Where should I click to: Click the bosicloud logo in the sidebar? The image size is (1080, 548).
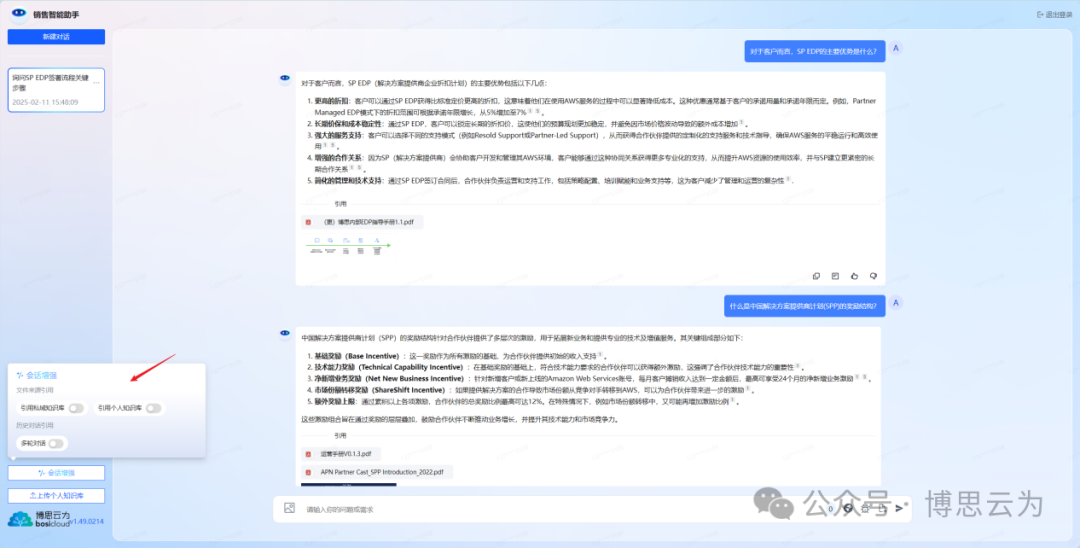click(38, 520)
